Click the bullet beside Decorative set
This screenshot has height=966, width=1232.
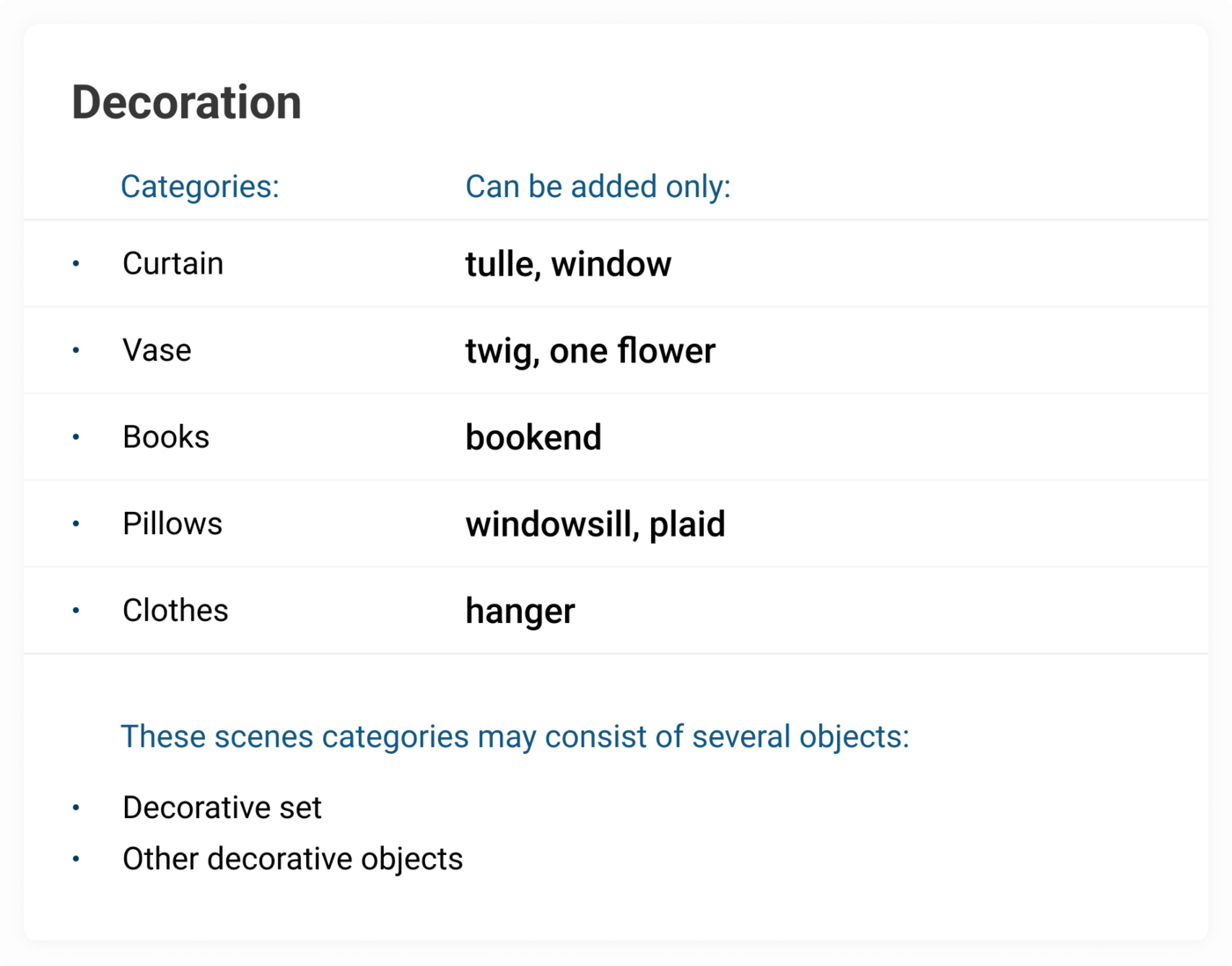click(76, 807)
